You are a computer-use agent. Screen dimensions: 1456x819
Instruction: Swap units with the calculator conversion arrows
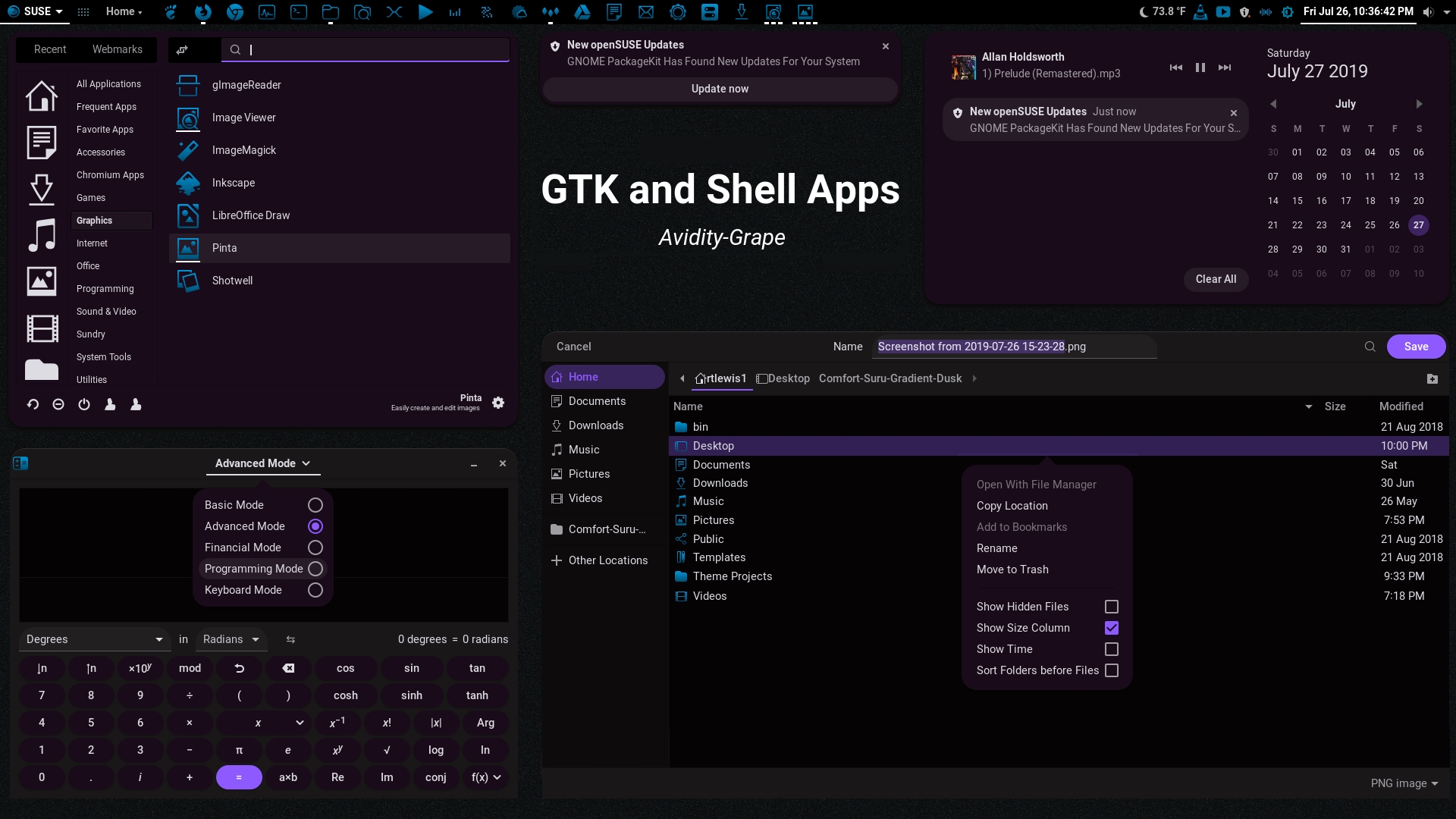point(290,639)
